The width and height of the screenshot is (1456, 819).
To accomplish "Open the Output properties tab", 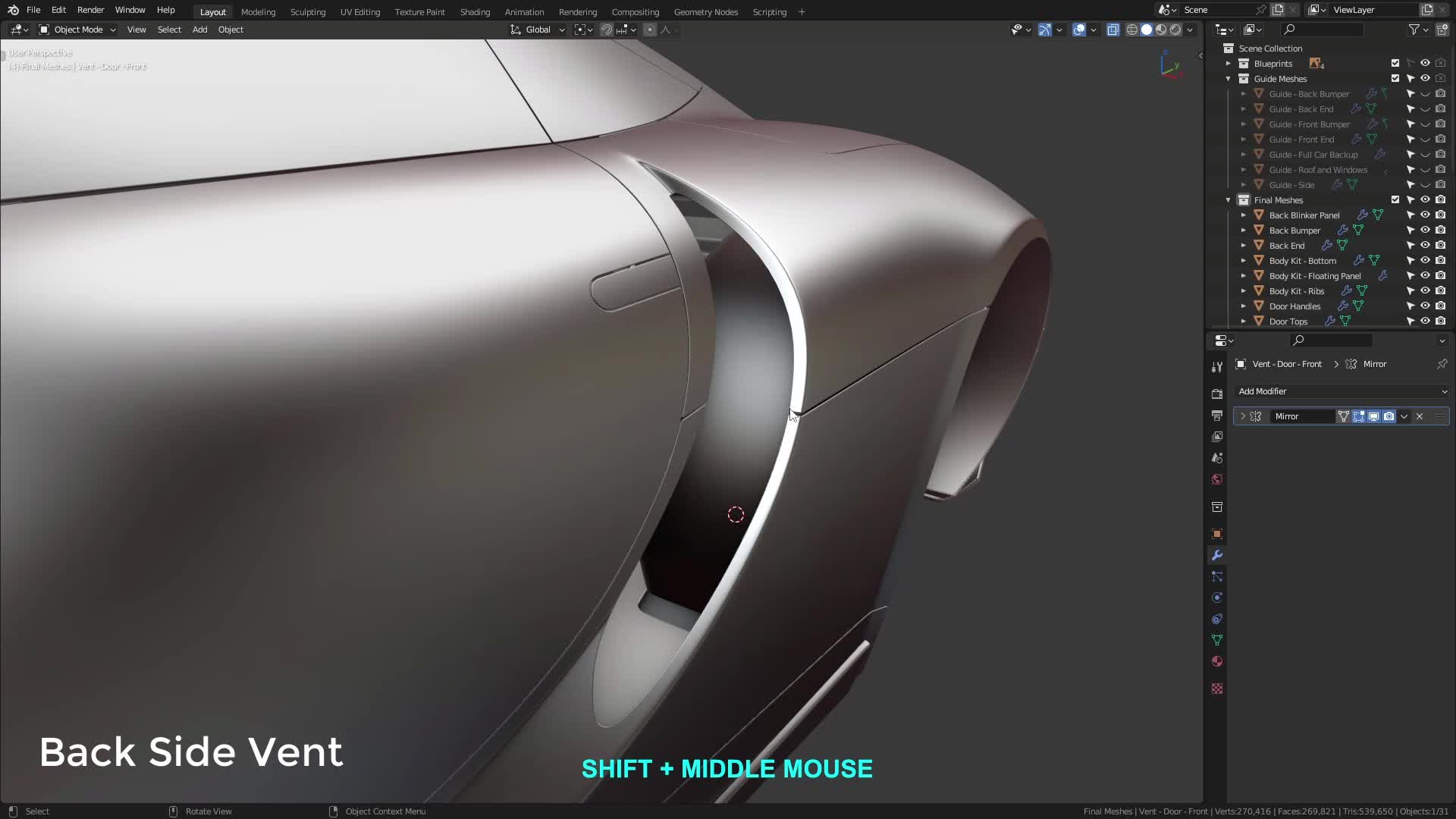I will click(x=1217, y=416).
